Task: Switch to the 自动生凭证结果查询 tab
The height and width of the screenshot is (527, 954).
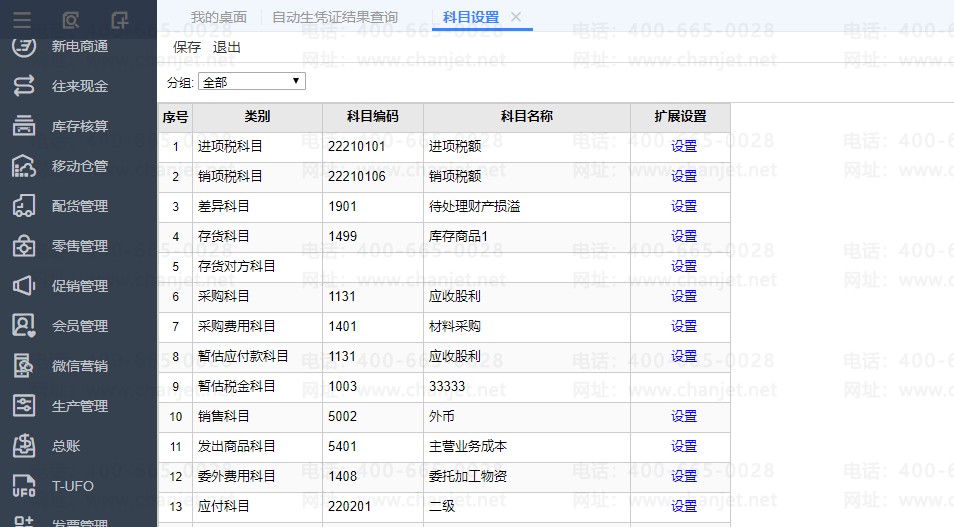Action: pyautogui.click(x=334, y=17)
